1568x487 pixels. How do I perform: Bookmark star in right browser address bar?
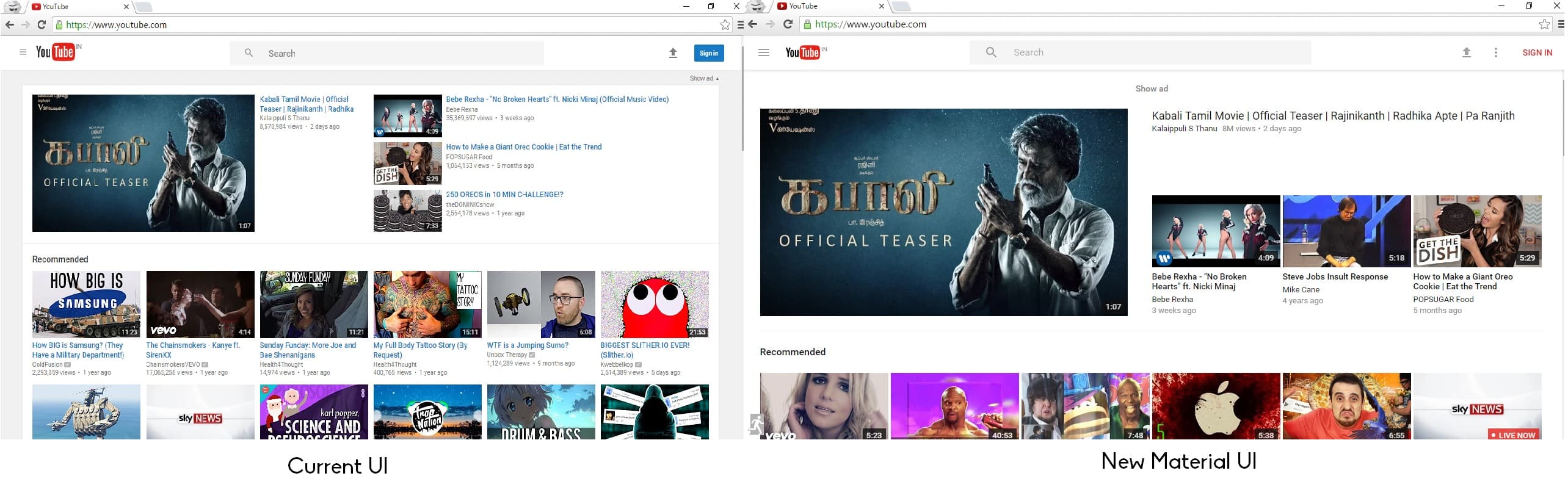(x=1544, y=24)
